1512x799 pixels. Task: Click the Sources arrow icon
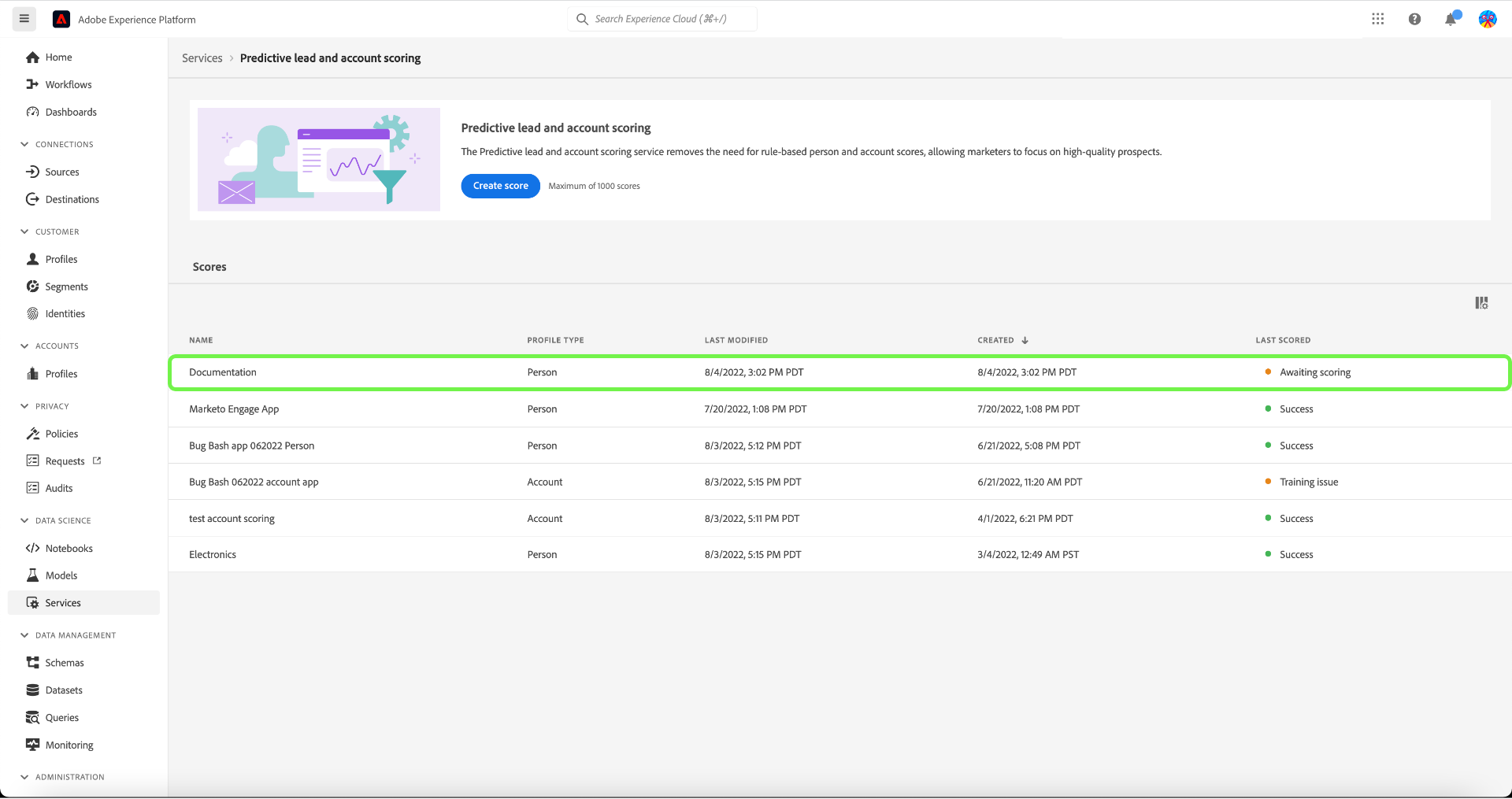(x=32, y=172)
